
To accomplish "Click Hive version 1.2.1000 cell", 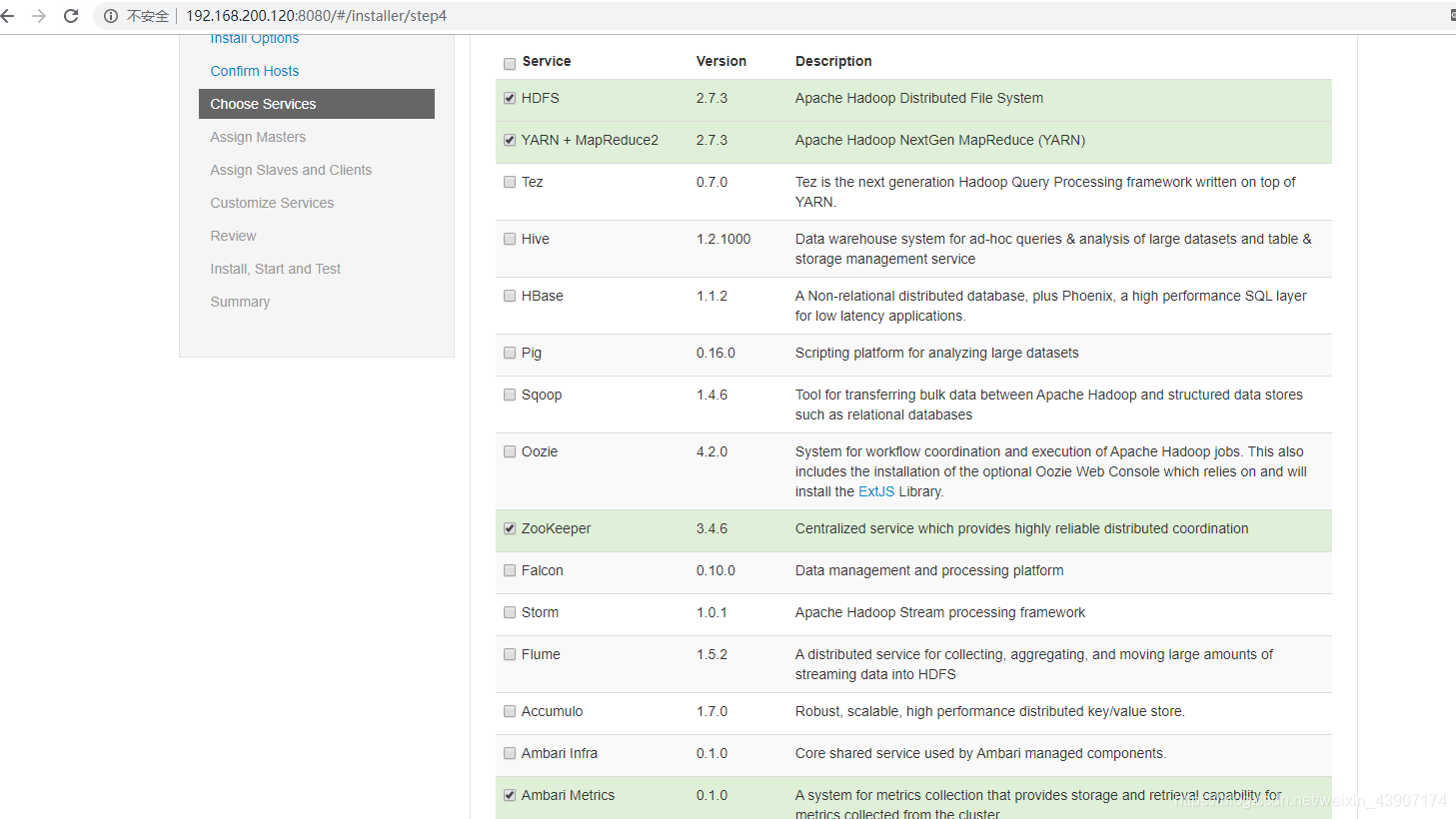I will (x=724, y=239).
